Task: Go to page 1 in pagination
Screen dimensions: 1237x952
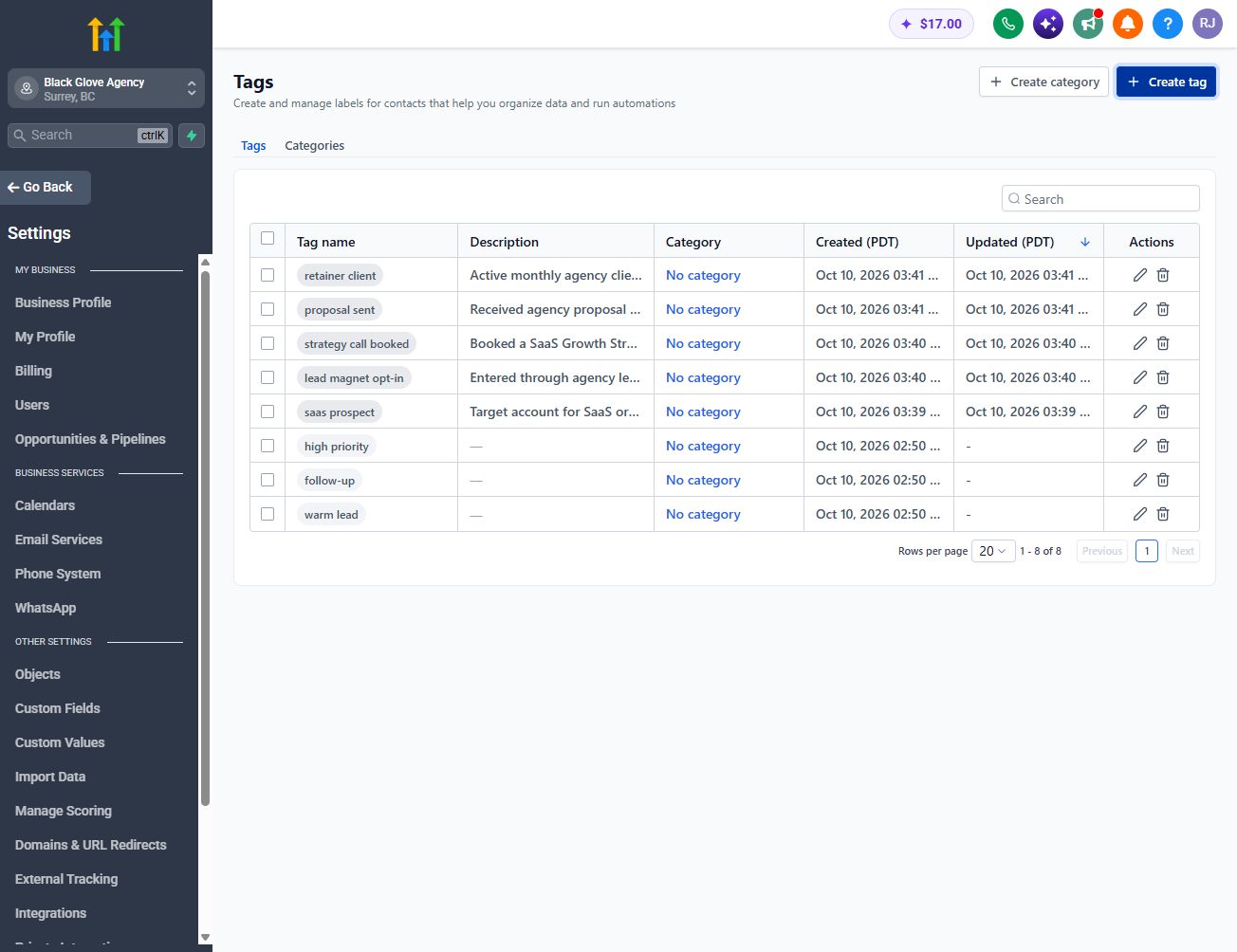Action: click(x=1147, y=551)
